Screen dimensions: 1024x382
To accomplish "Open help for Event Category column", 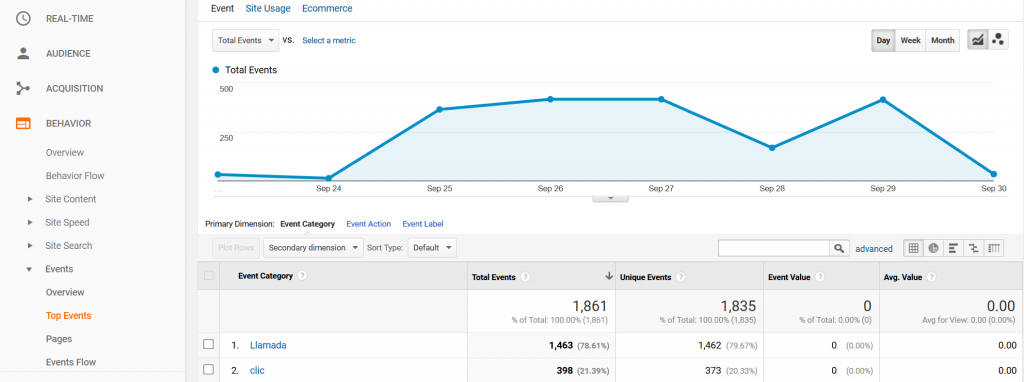I will 302,276.
